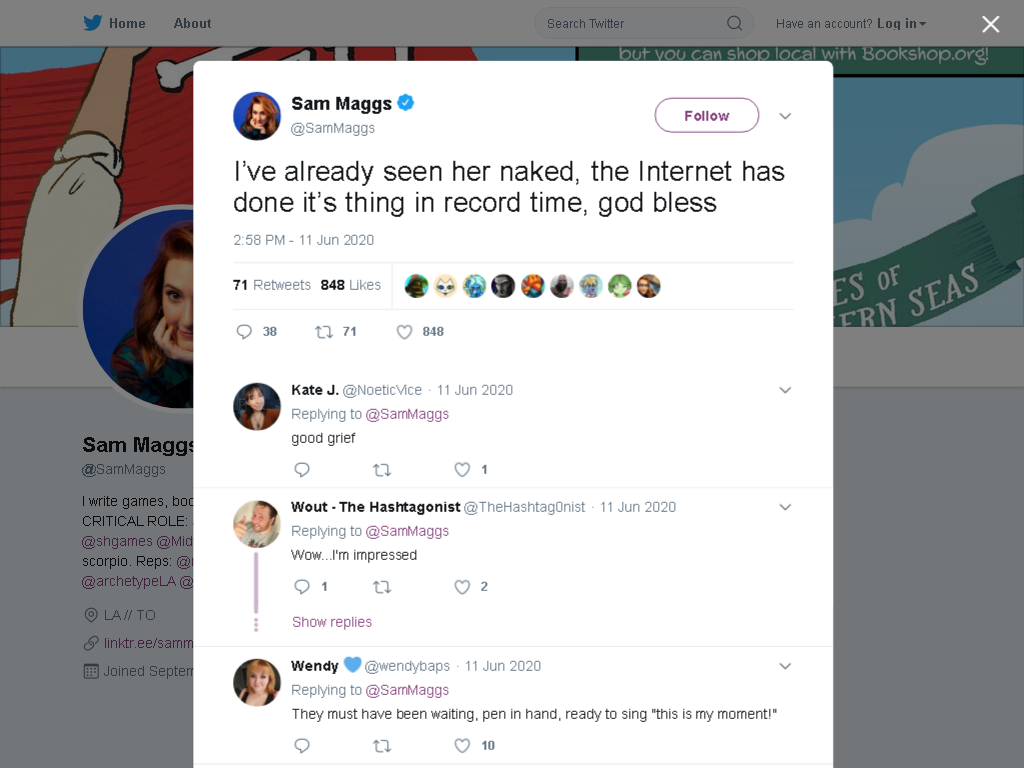Expand options chevron on Wendy's reply
This screenshot has width=1024, height=768.
click(x=785, y=666)
